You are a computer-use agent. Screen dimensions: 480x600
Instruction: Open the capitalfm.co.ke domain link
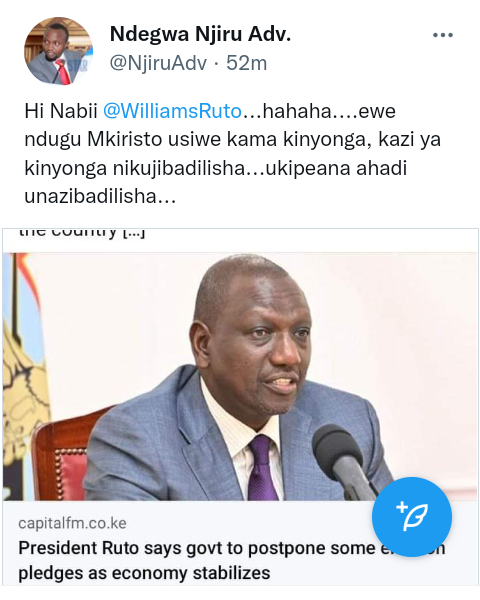point(72,523)
